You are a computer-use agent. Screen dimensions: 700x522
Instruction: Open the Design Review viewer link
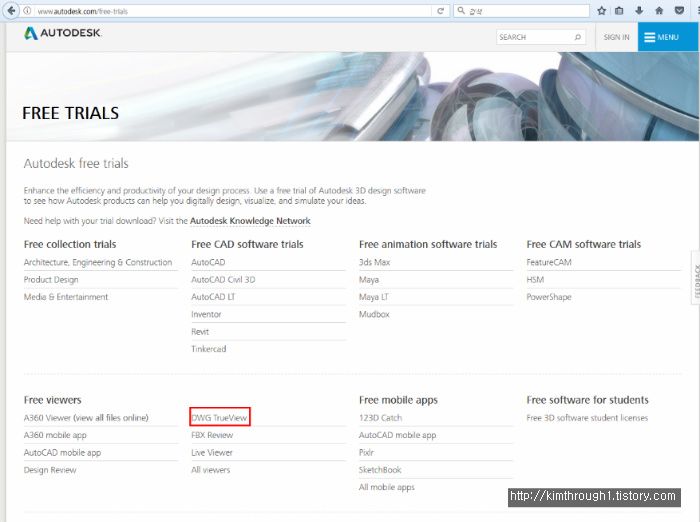[x=50, y=470]
